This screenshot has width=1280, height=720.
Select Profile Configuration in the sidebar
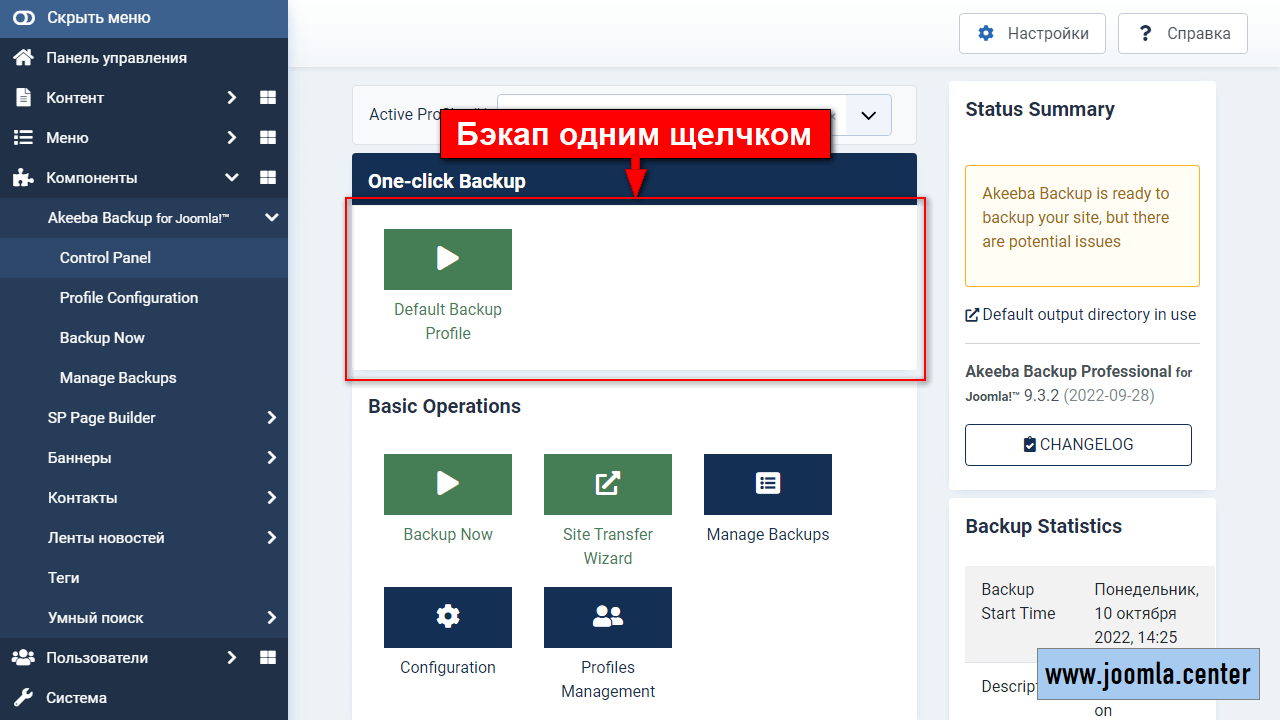(x=129, y=298)
